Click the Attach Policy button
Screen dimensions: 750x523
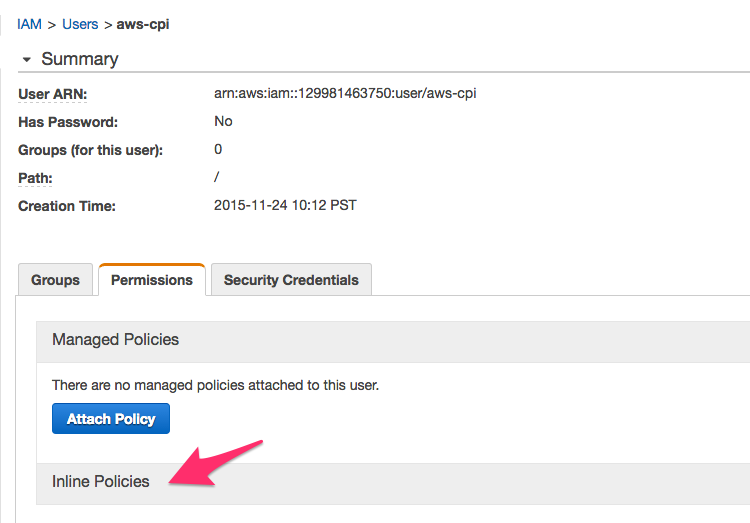click(110, 419)
